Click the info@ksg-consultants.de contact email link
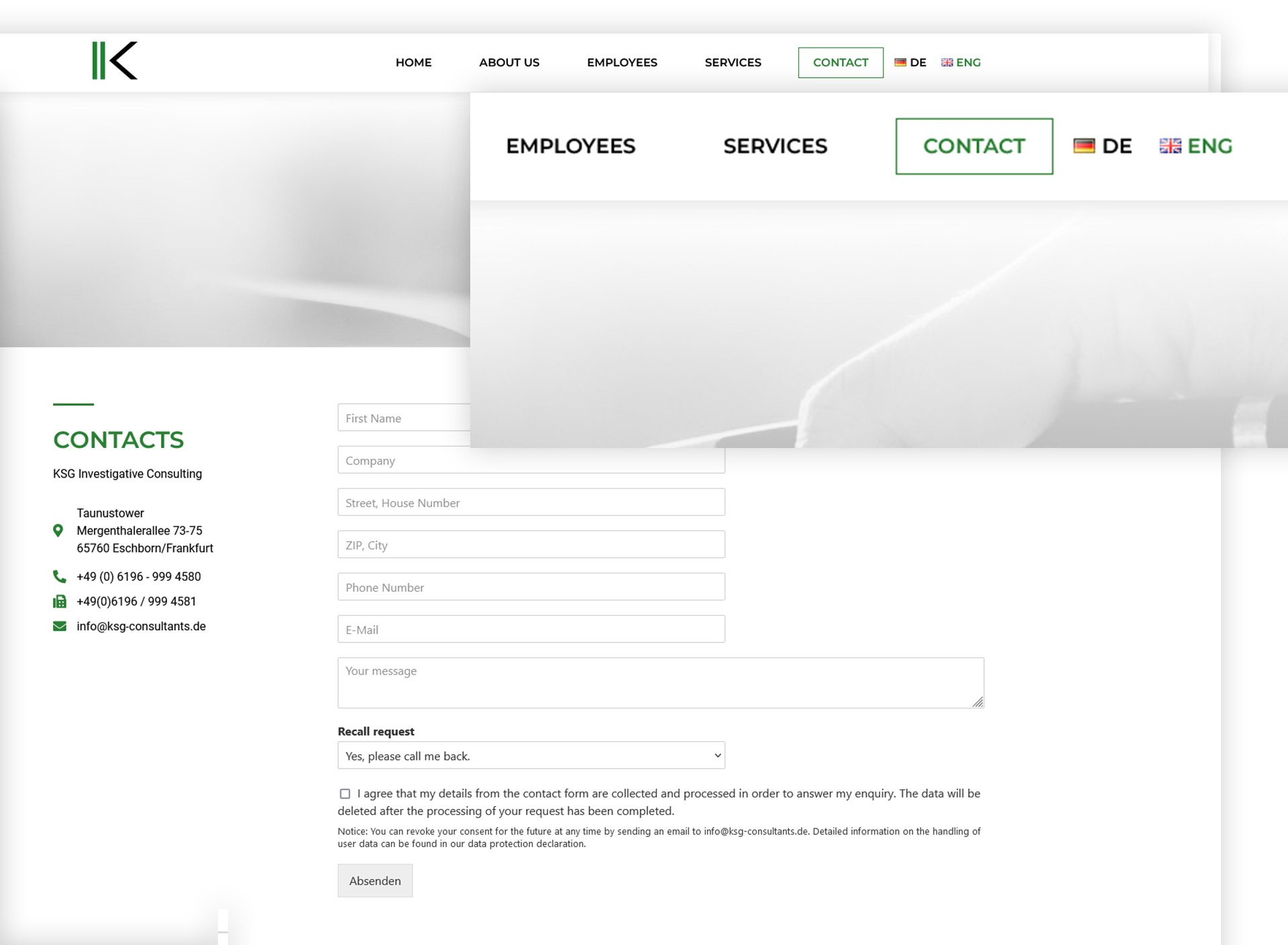 click(x=141, y=626)
